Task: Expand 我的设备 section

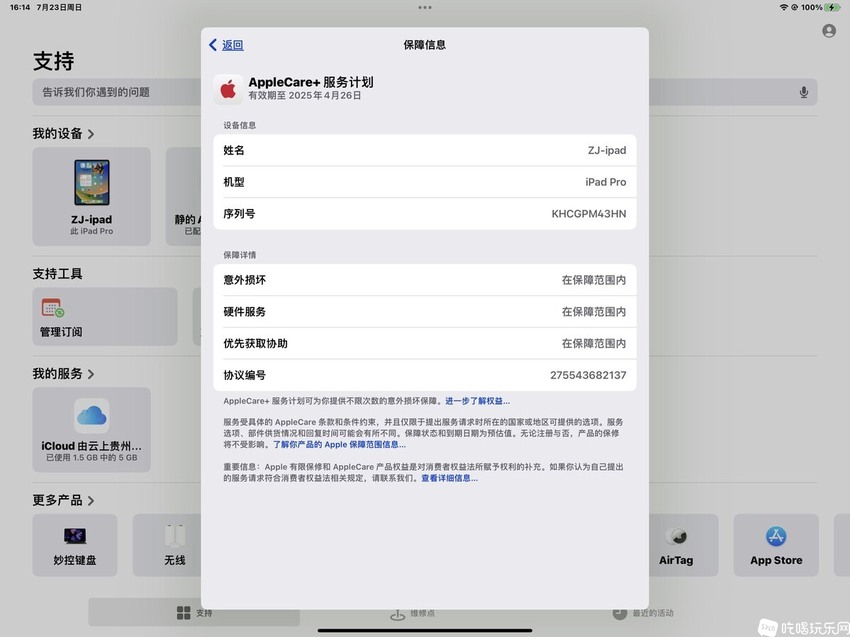Action: coord(63,133)
